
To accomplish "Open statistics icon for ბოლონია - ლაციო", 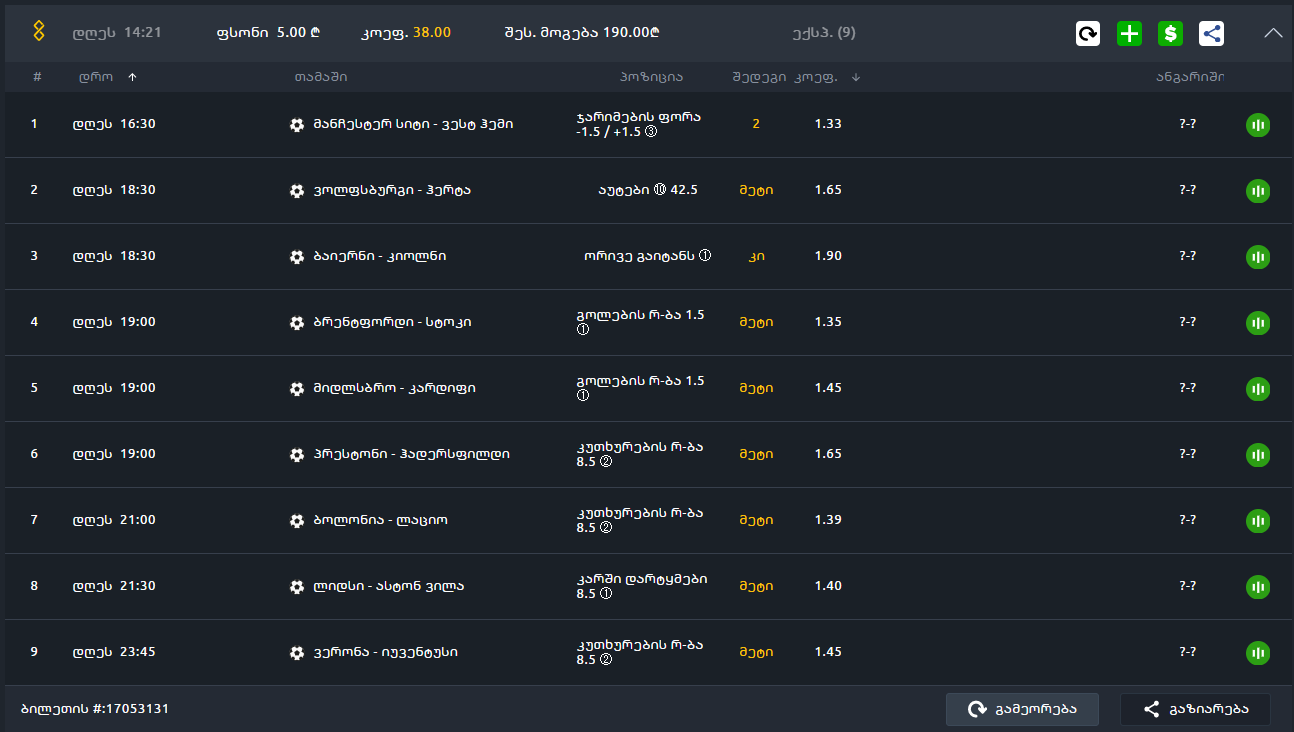I will [1258, 521].
